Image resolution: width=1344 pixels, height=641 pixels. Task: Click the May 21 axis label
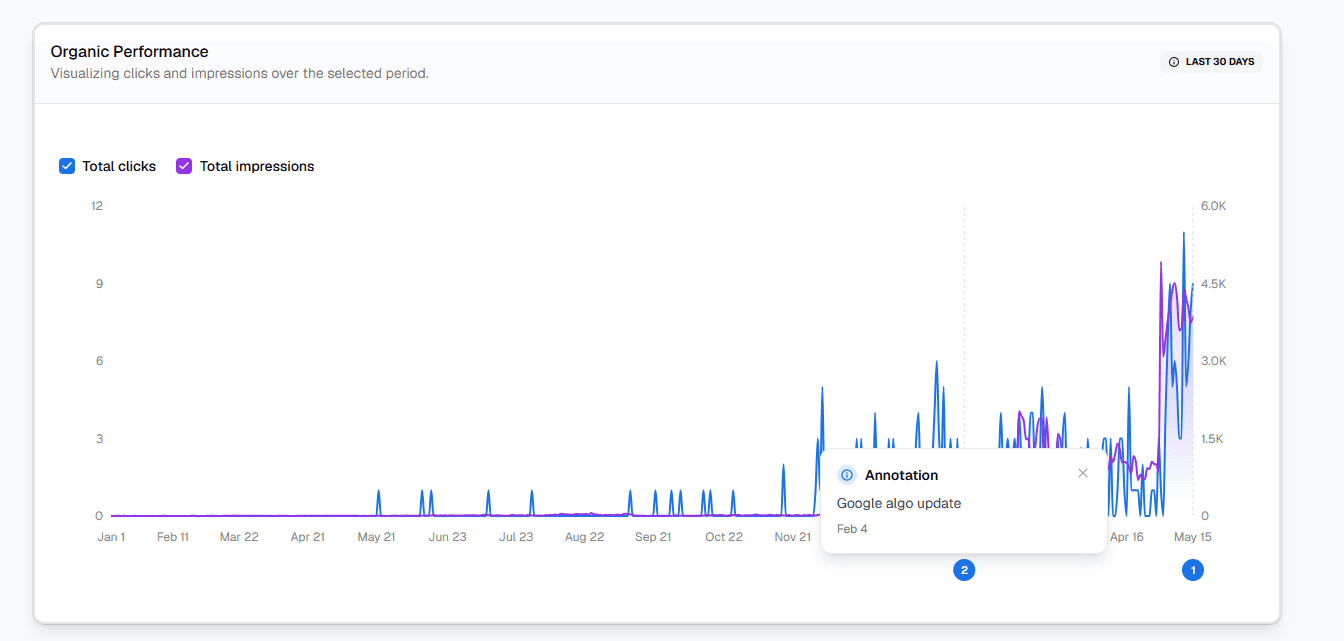pos(377,537)
